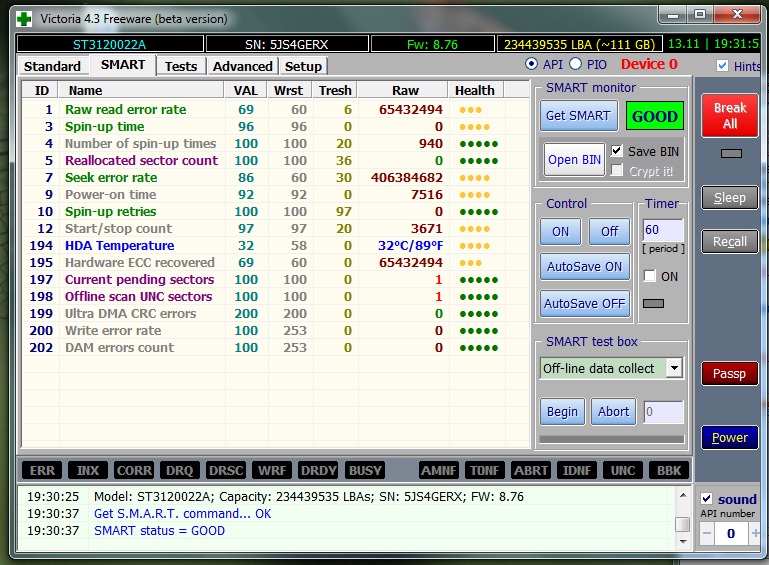Open the Off-line data collect dropdown
This screenshot has width=769, height=565.
(674, 368)
